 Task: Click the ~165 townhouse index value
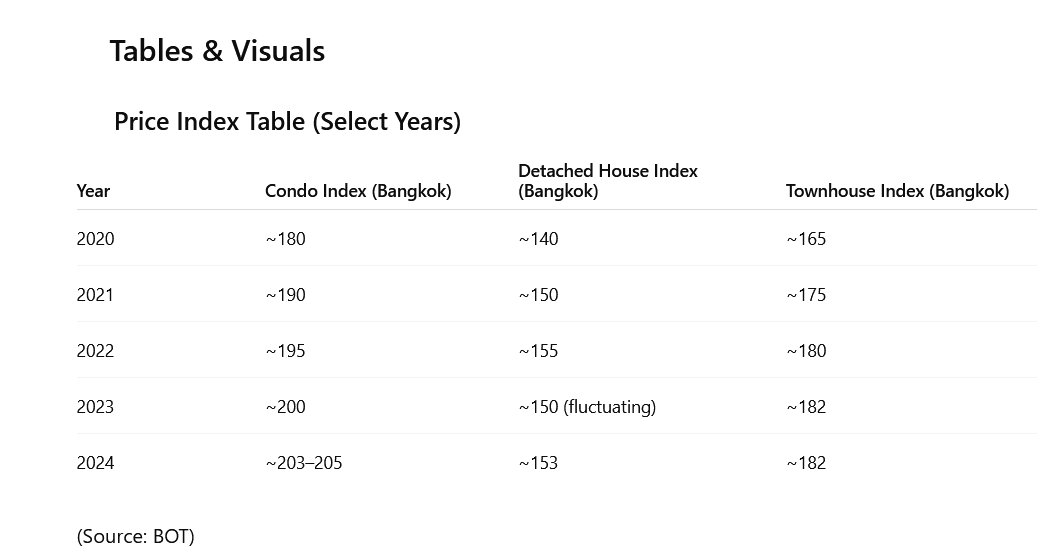(806, 239)
